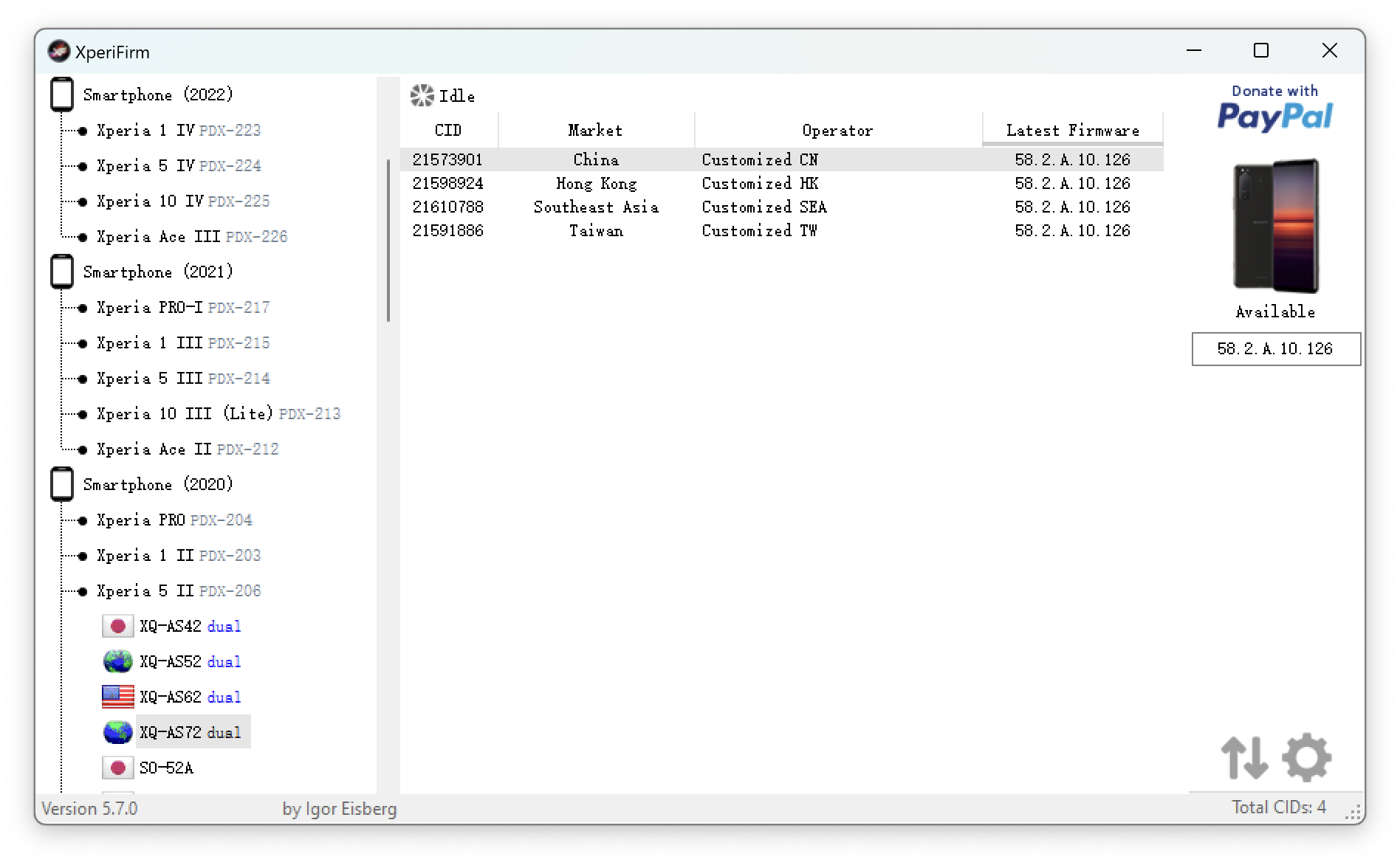Click the phone icon beside Smartphone (2020)
Screen dimensions: 1400x865
tap(62, 484)
